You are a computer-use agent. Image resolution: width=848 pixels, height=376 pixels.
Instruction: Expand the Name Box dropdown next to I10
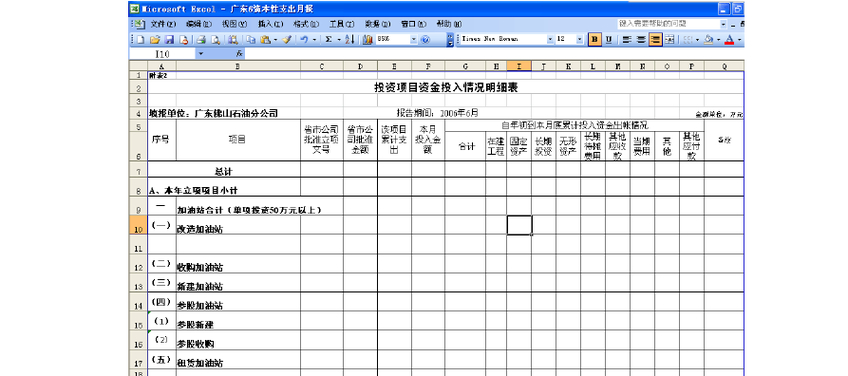click(x=201, y=54)
